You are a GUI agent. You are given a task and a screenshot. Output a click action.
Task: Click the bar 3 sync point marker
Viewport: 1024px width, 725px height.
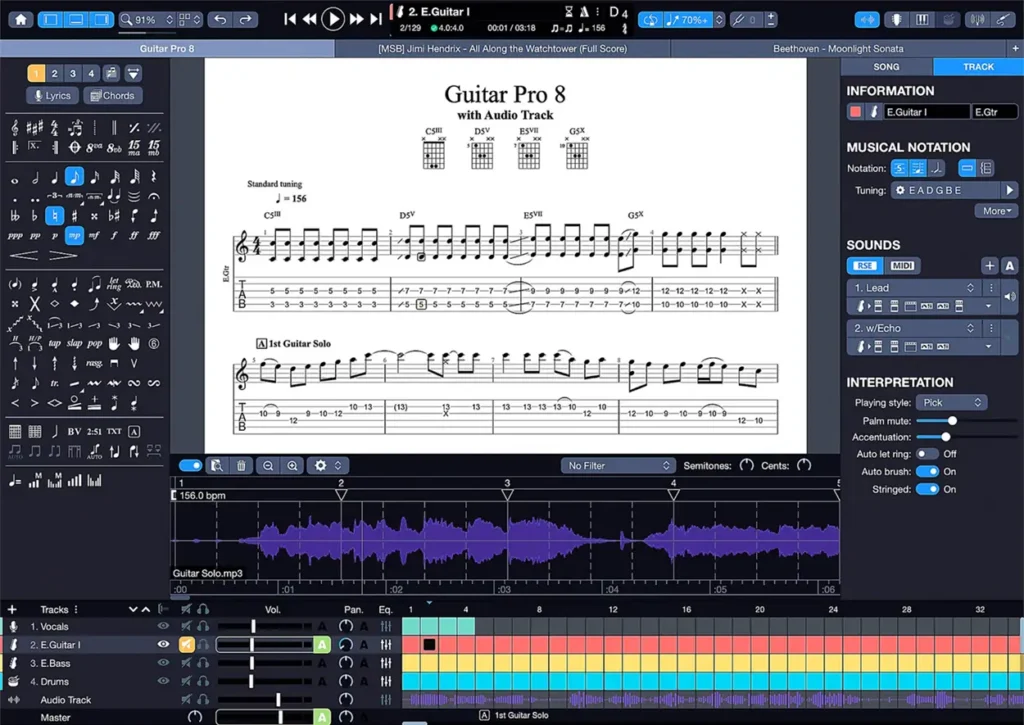point(507,495)
